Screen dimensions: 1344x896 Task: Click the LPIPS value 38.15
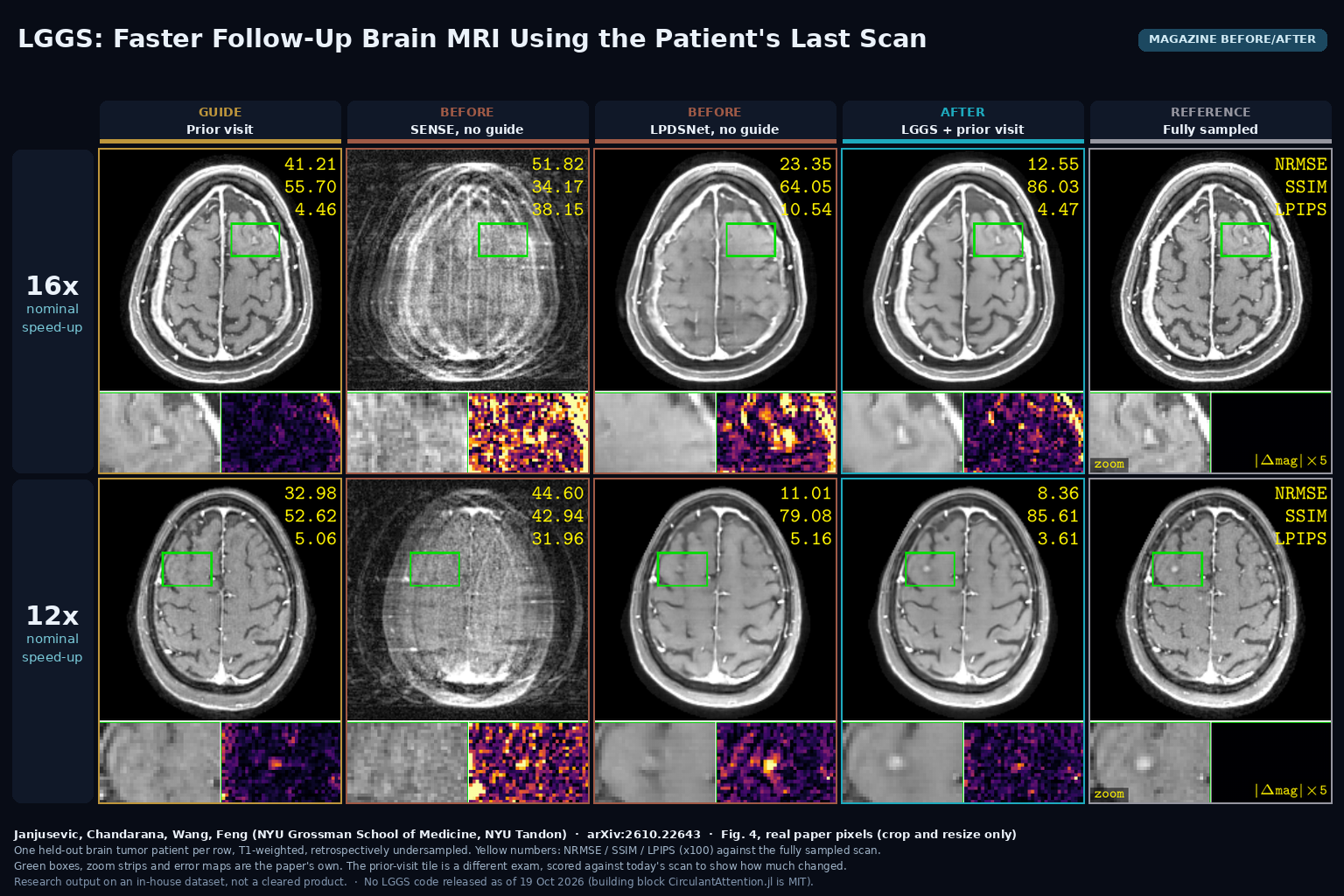pos(558,209)
